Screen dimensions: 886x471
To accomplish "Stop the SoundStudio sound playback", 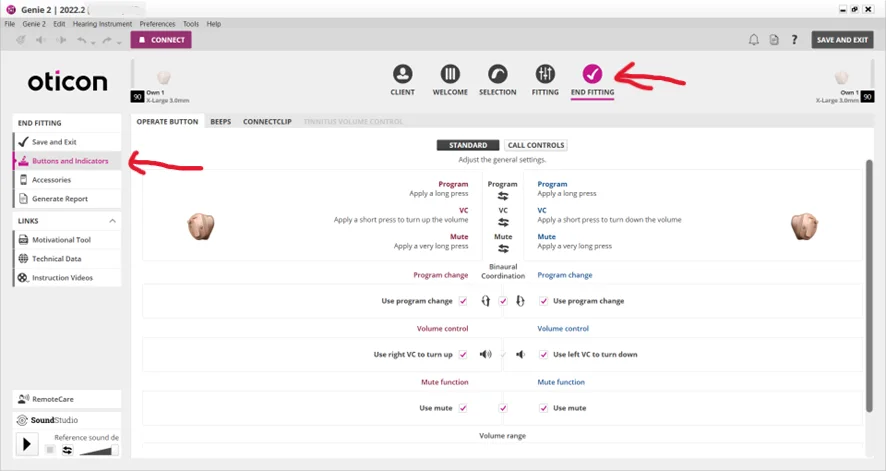I will point(50,450).
